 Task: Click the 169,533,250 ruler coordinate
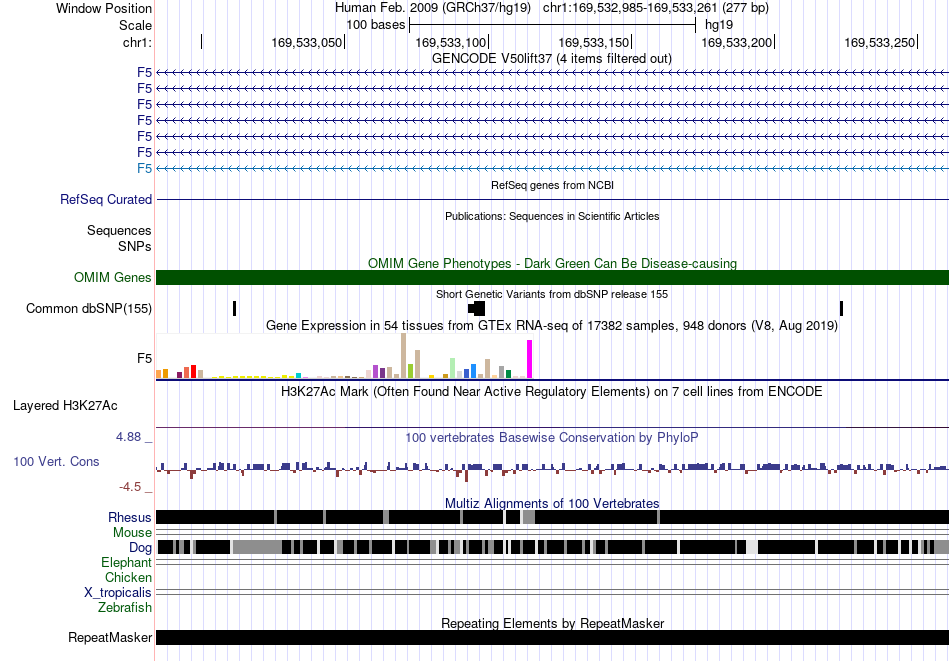879,42
